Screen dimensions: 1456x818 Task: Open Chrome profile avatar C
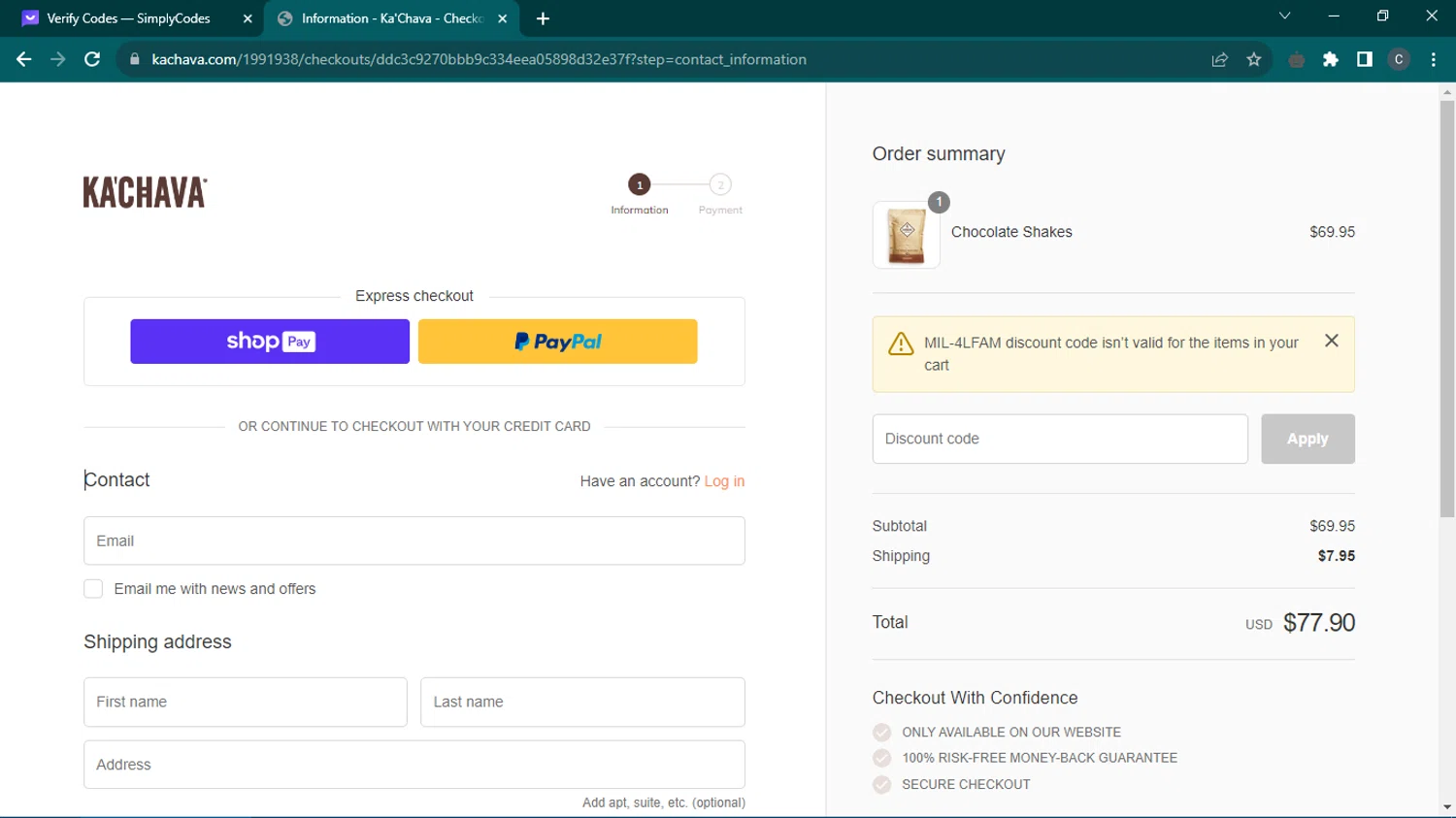click(1399, 59)
